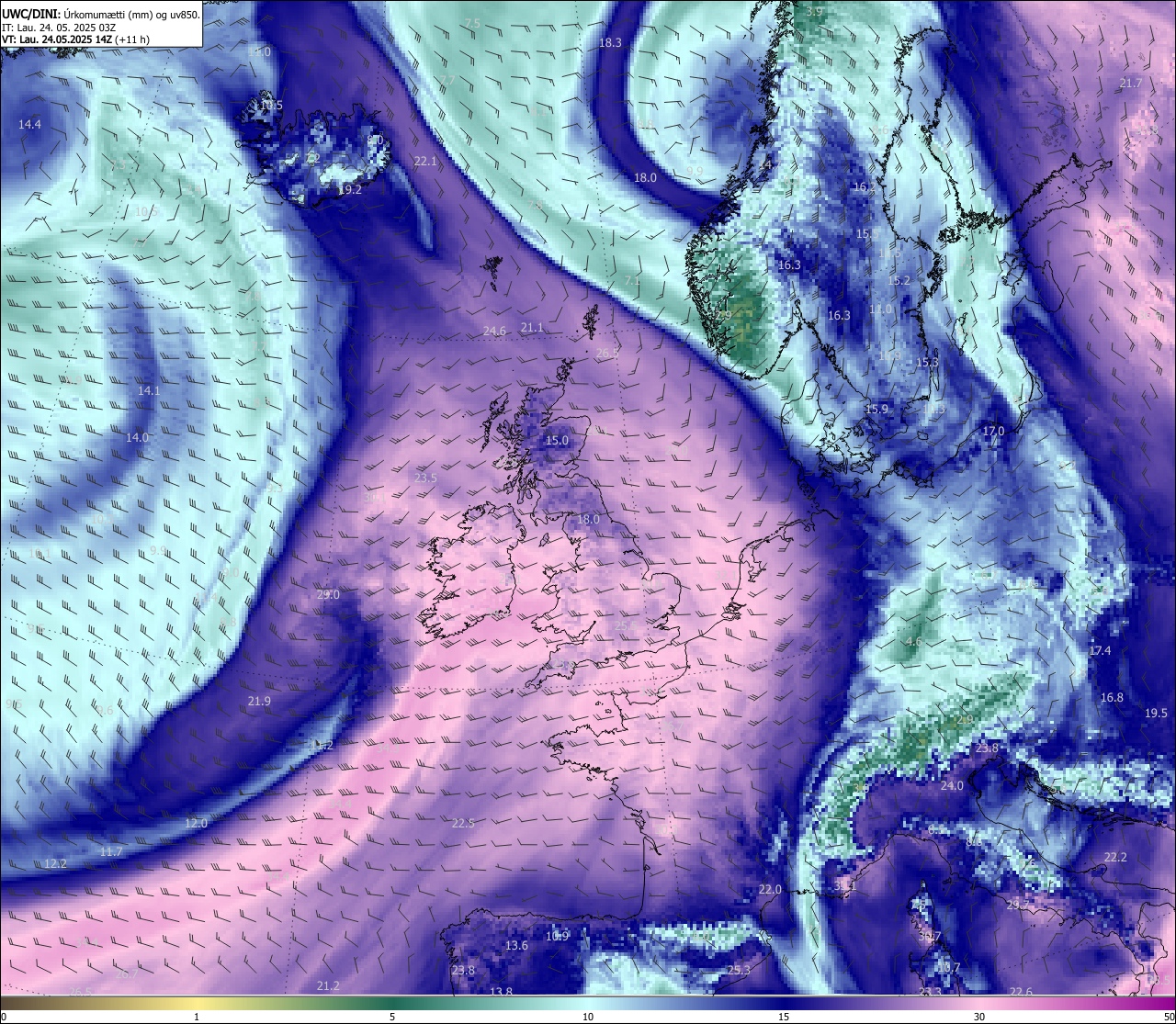Click the 21.9 value in Atlantic band

coord(259,701)
